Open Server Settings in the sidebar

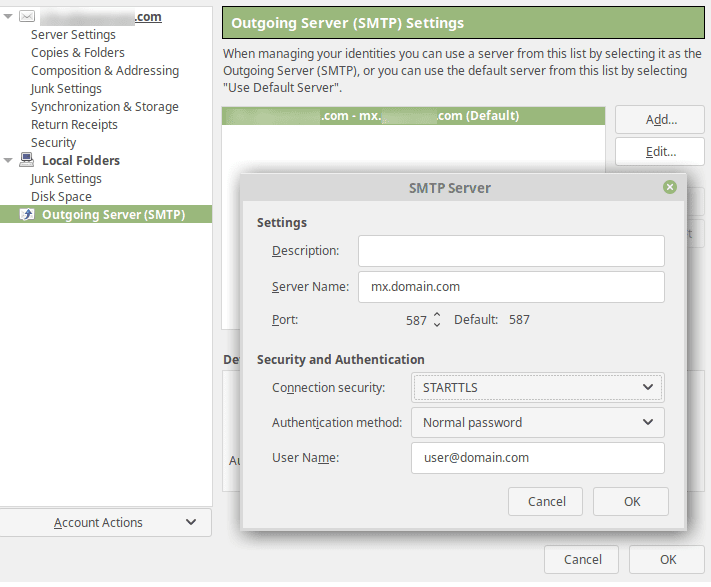click(73, 35)
